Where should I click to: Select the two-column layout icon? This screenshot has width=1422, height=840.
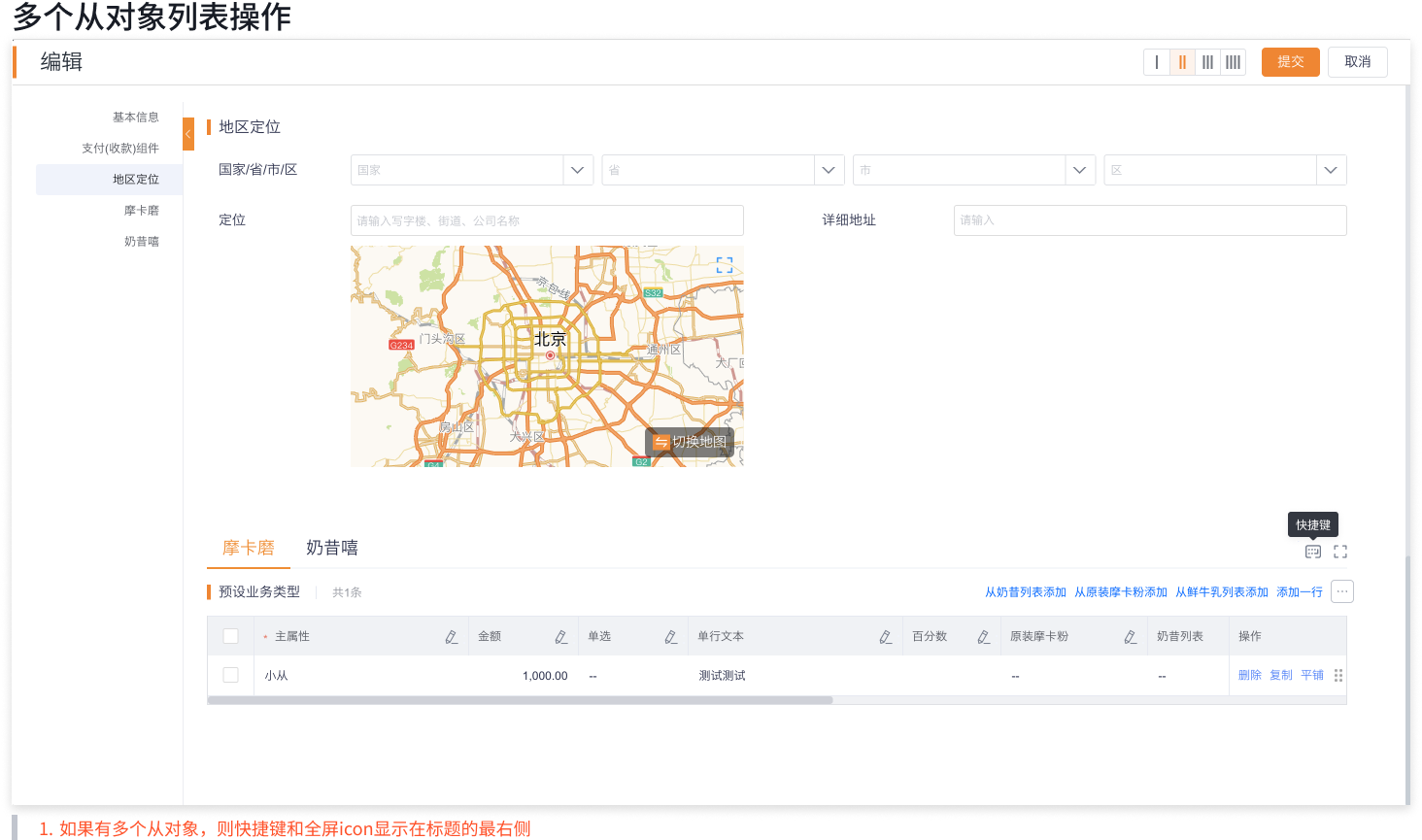click(1182, 61)
